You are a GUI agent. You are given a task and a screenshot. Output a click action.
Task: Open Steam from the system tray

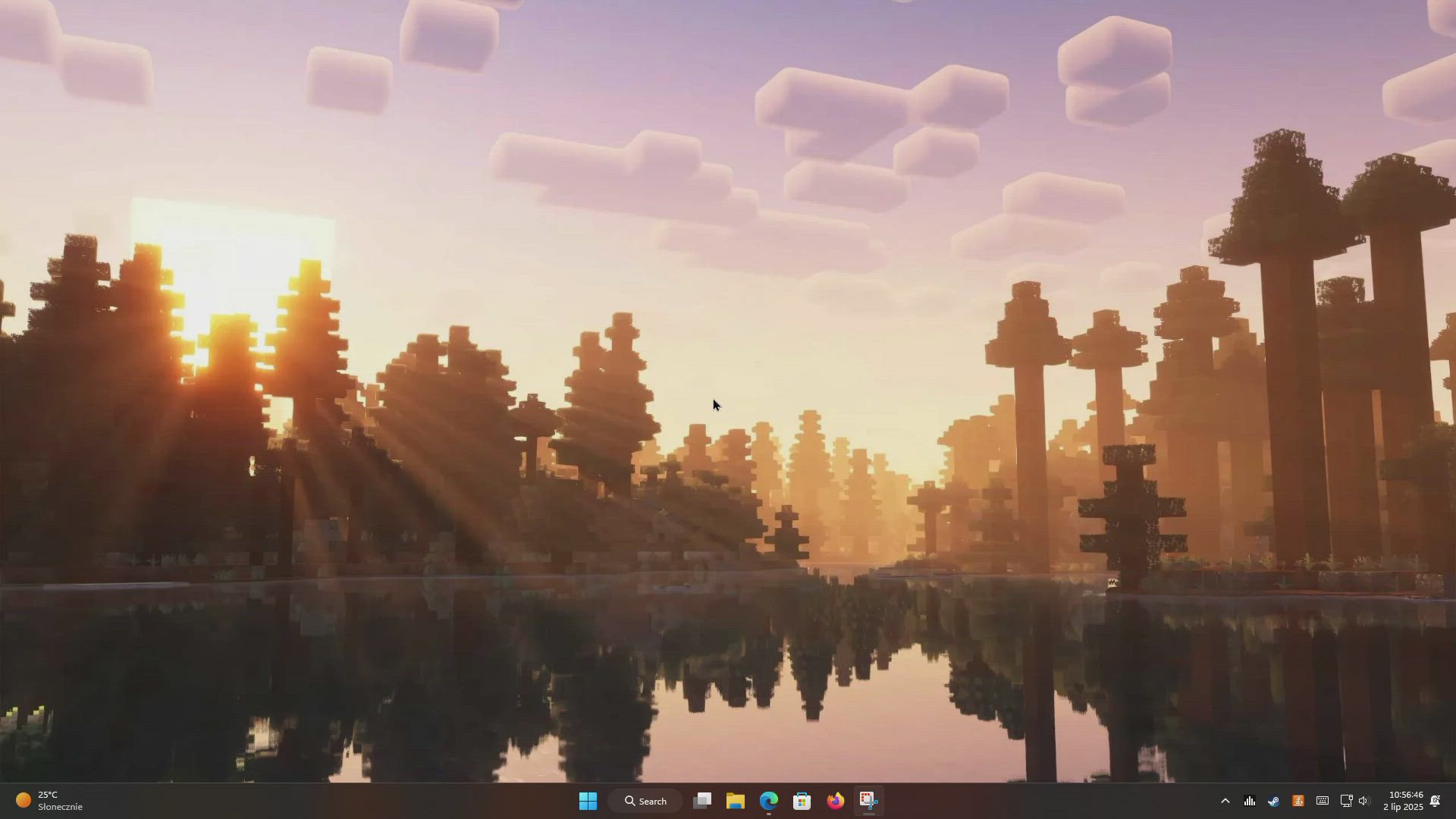(1273, 801)
